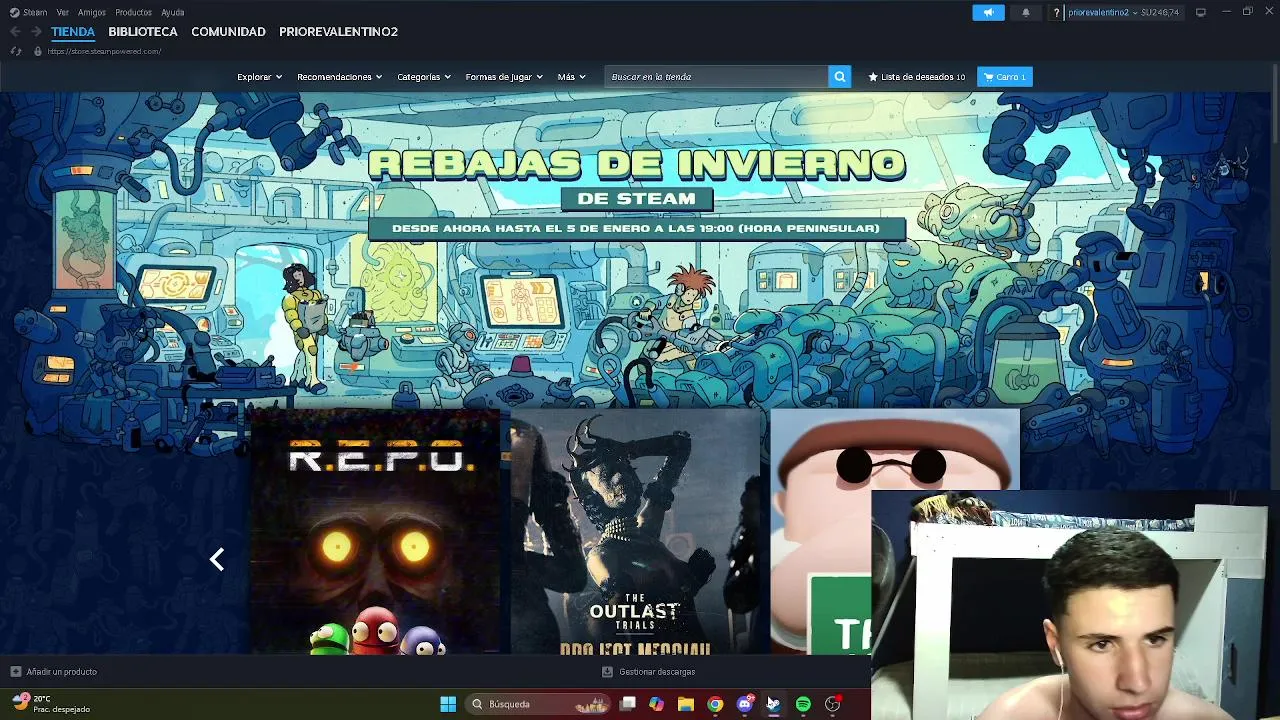
Task: Open Discord from the taskbar
Action: click(744, 704)
